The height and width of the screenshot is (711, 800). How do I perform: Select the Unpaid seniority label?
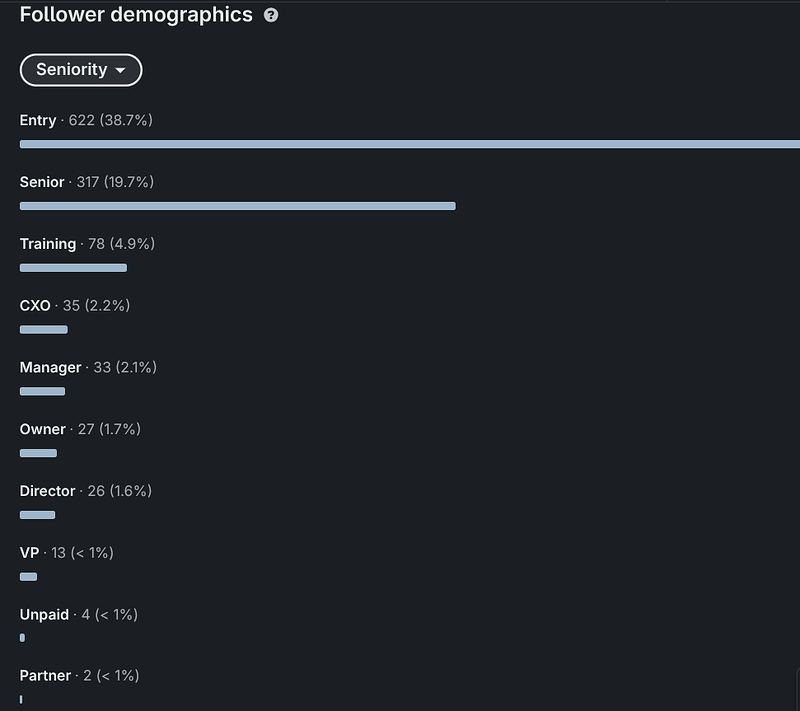[x=44, y=614]
